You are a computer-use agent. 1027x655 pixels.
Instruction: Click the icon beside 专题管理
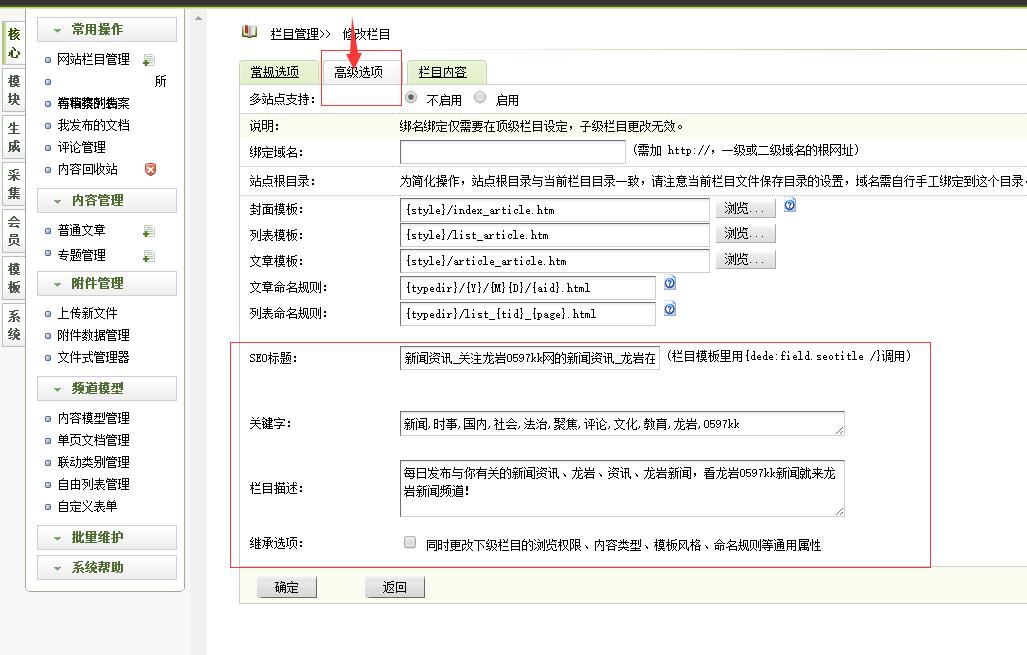click(148, 256)
